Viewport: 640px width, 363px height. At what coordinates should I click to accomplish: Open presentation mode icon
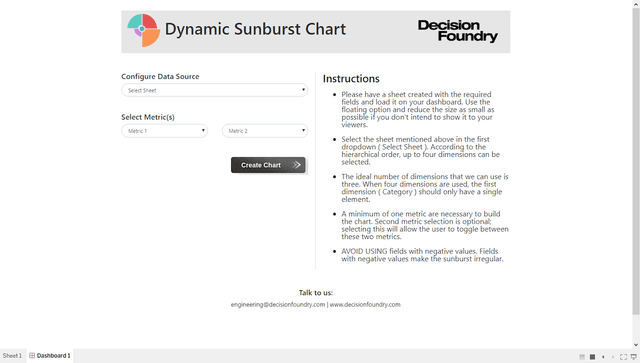[633, 357]
